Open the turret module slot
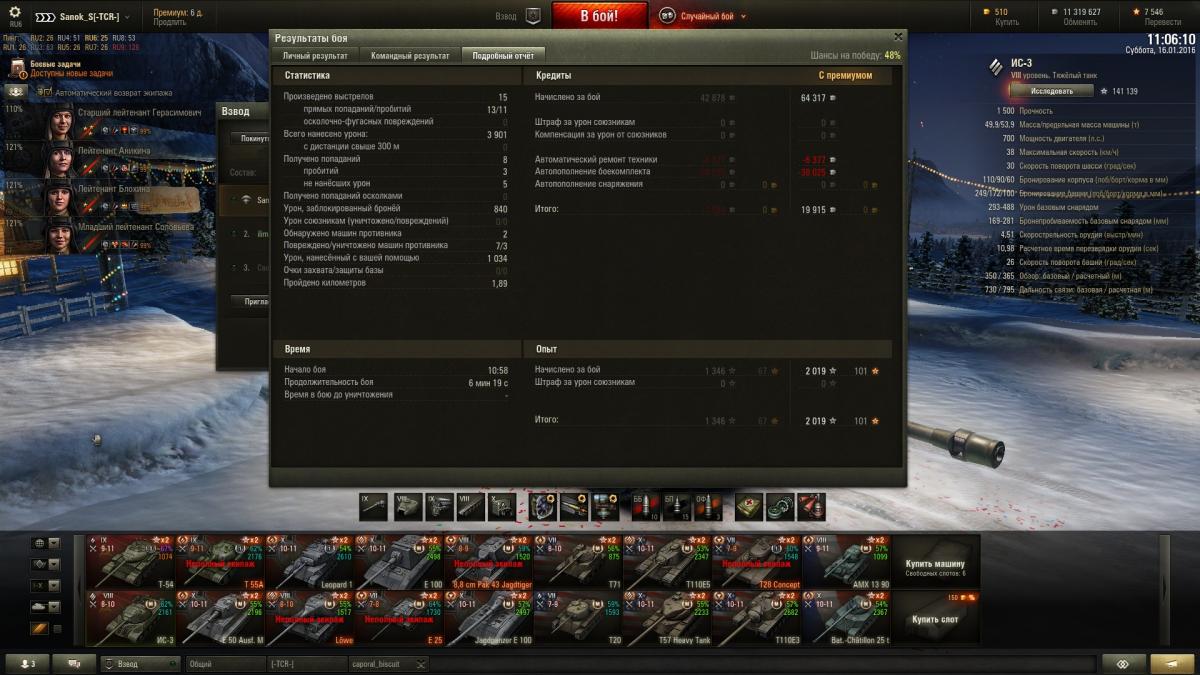 407,507
